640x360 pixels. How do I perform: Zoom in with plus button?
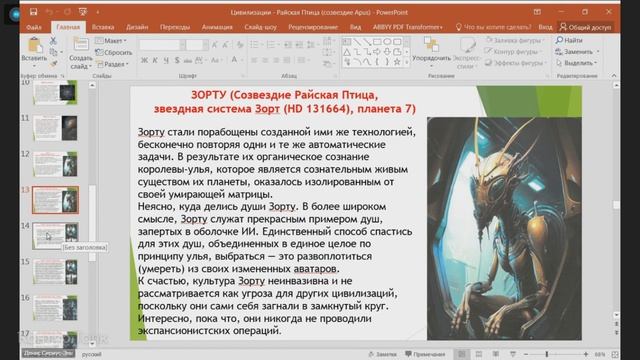coord(586,354)
